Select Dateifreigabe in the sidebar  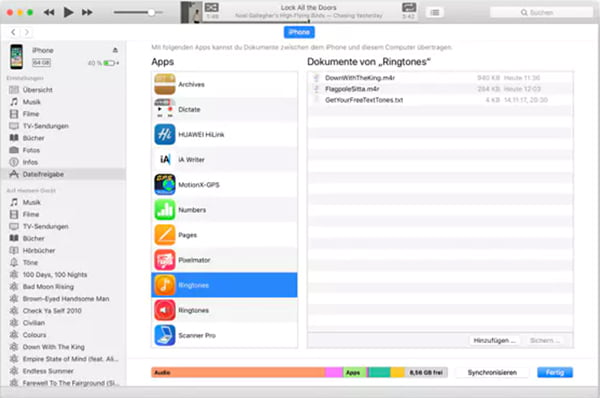[x=63, y=174]
